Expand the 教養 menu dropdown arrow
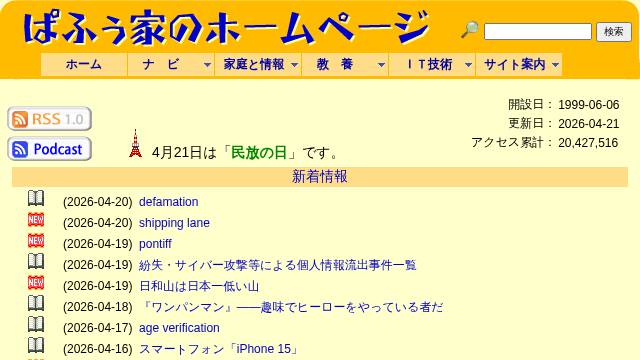This screenshot has height=360, width=640. tap(382, 64)
